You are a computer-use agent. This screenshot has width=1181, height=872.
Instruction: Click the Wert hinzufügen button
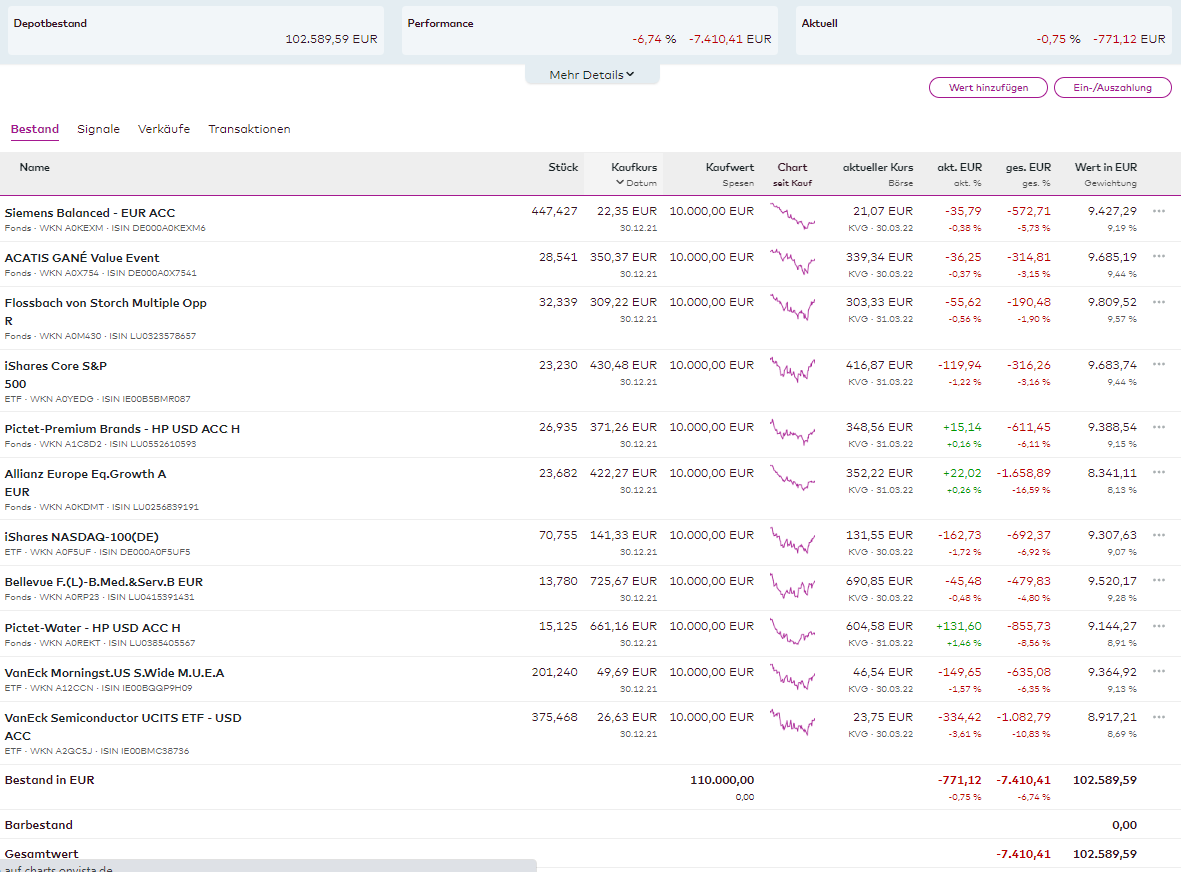[x=988, y=88]
